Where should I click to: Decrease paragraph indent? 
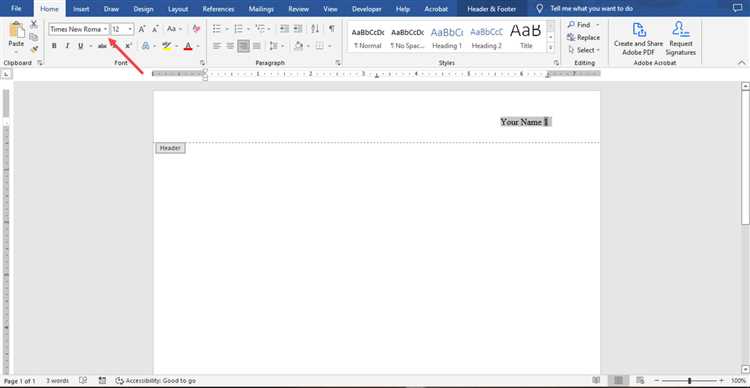[285, 29]
